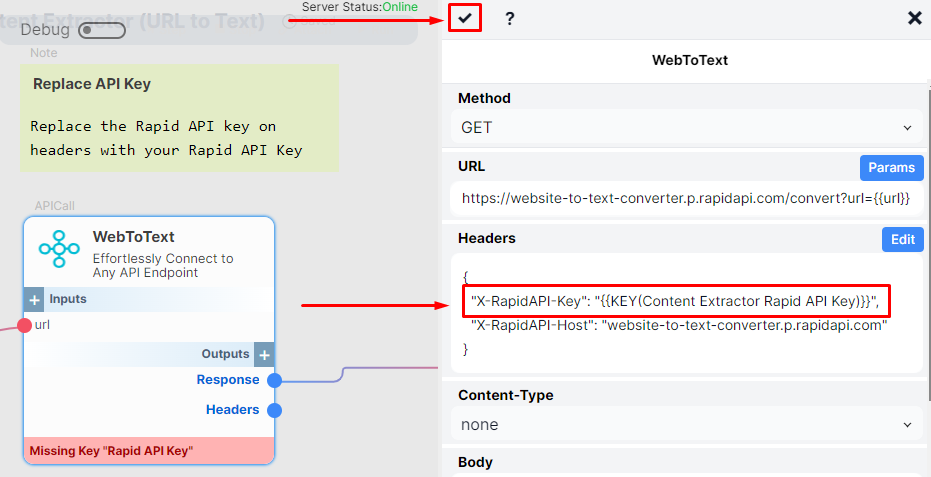This screenshot has width=931, height=477.
Task: Click the note body text about Rapid API key
Action: pyautogui.click(x=166, y=138)
